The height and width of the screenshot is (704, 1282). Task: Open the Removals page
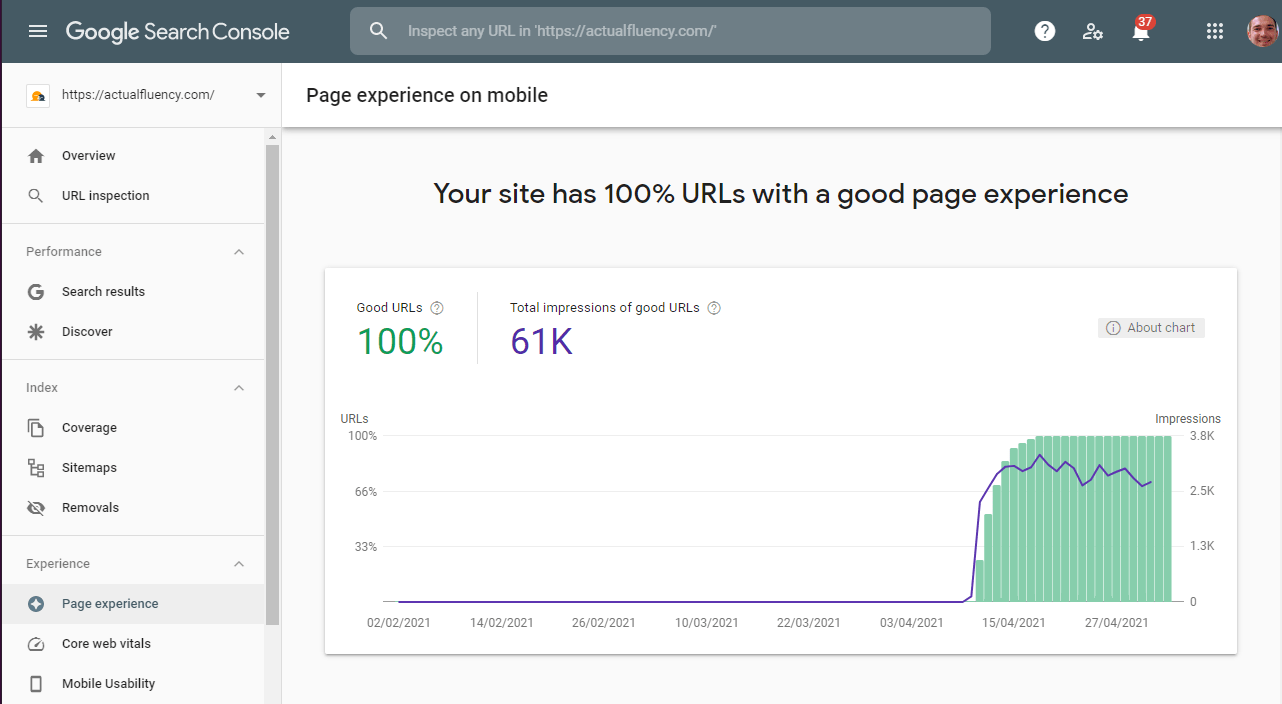pyautogui.click(x=133, y=508)
